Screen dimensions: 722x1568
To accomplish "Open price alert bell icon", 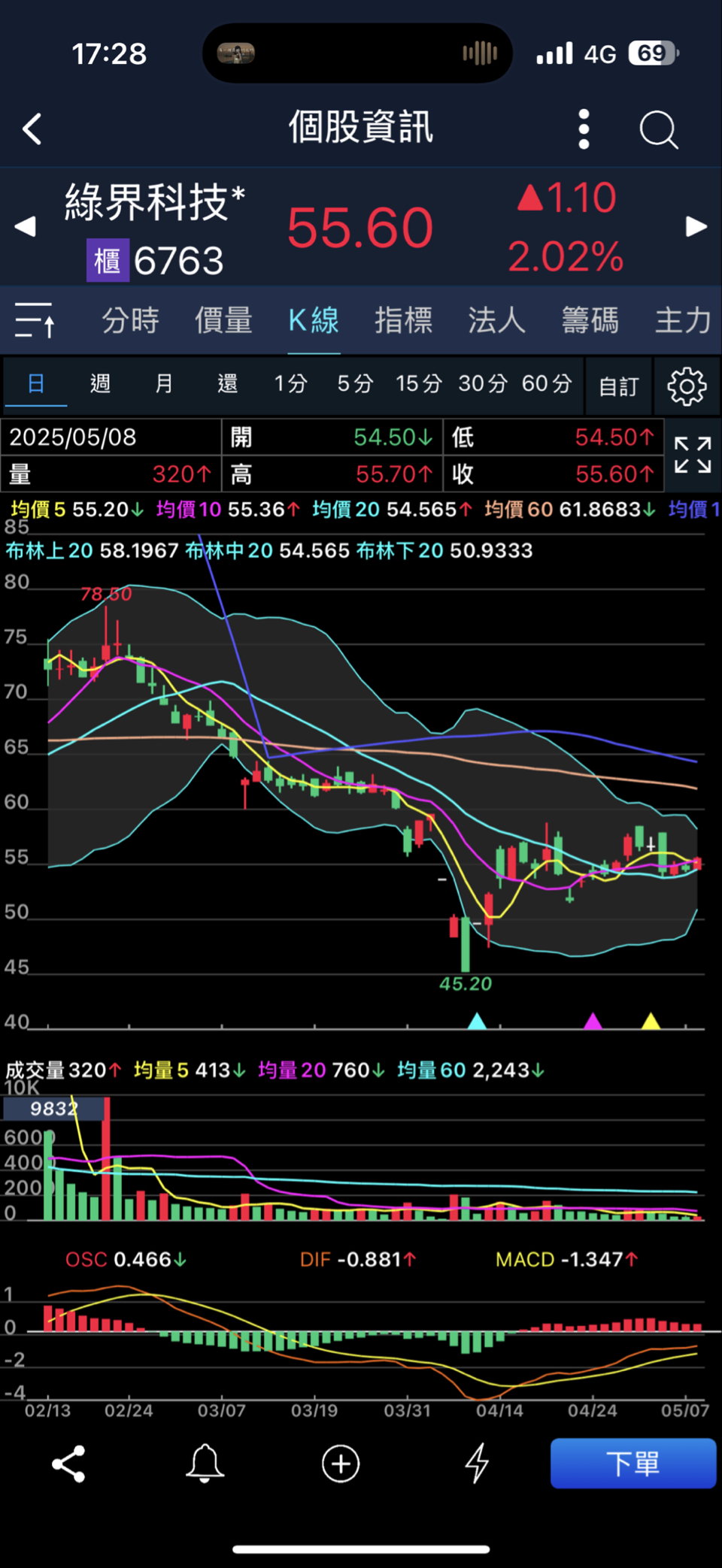I will (205, 1464).
